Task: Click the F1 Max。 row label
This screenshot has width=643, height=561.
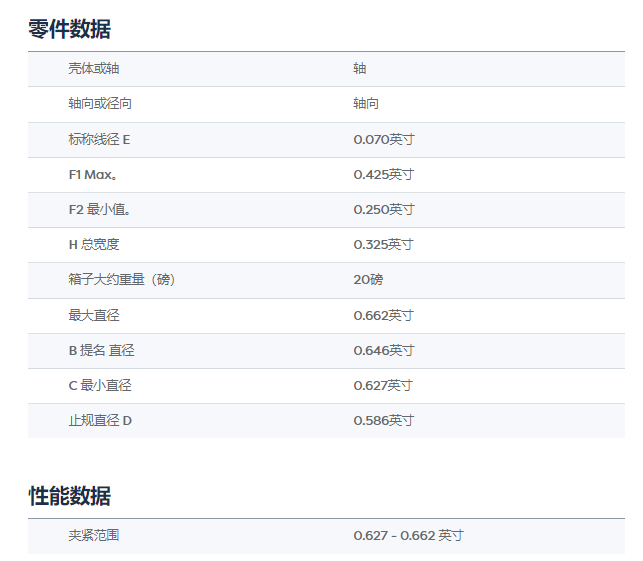Action: (x=93, y=174)
